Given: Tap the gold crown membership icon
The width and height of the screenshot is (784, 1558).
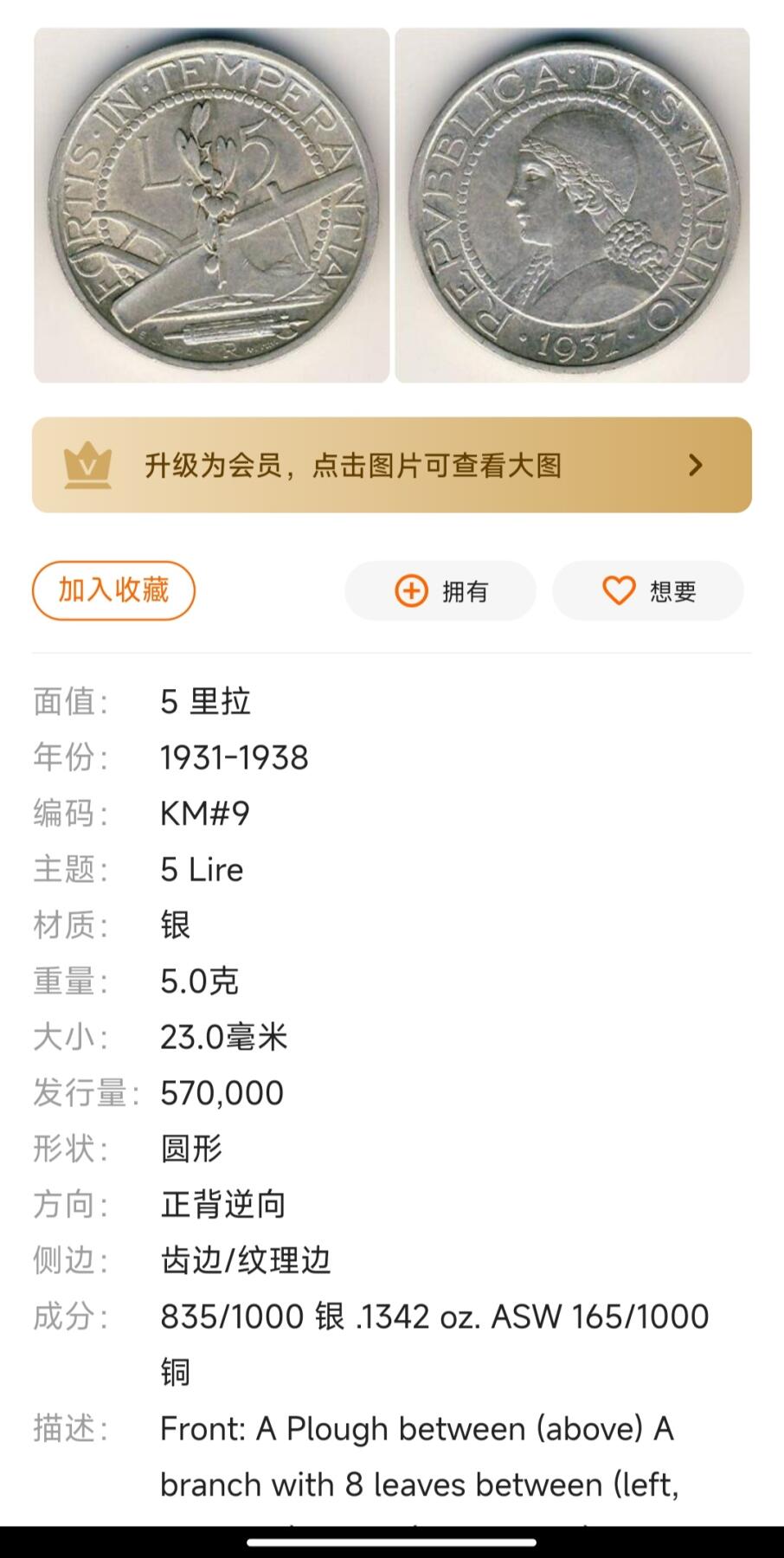Looking at the screenshot, I should pyautogui.click(x=87, y=465).
